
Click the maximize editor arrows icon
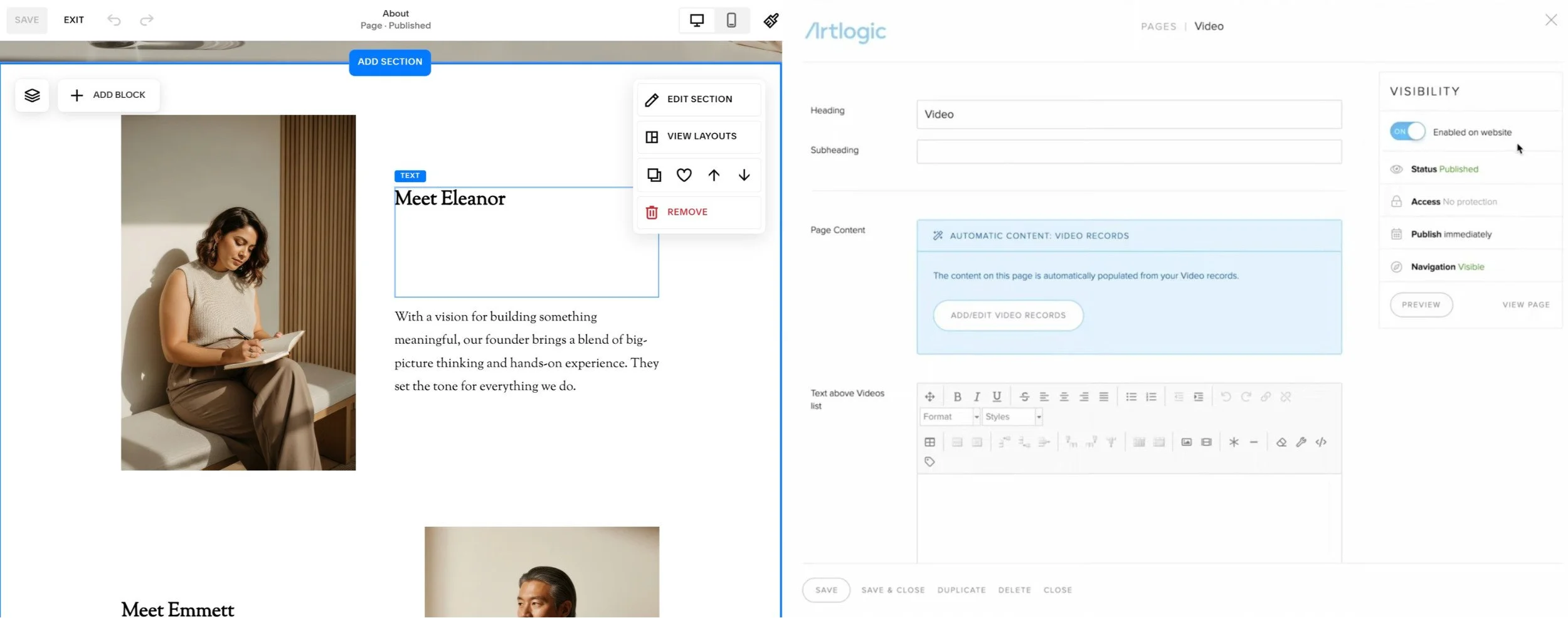[x=930, y=397]
